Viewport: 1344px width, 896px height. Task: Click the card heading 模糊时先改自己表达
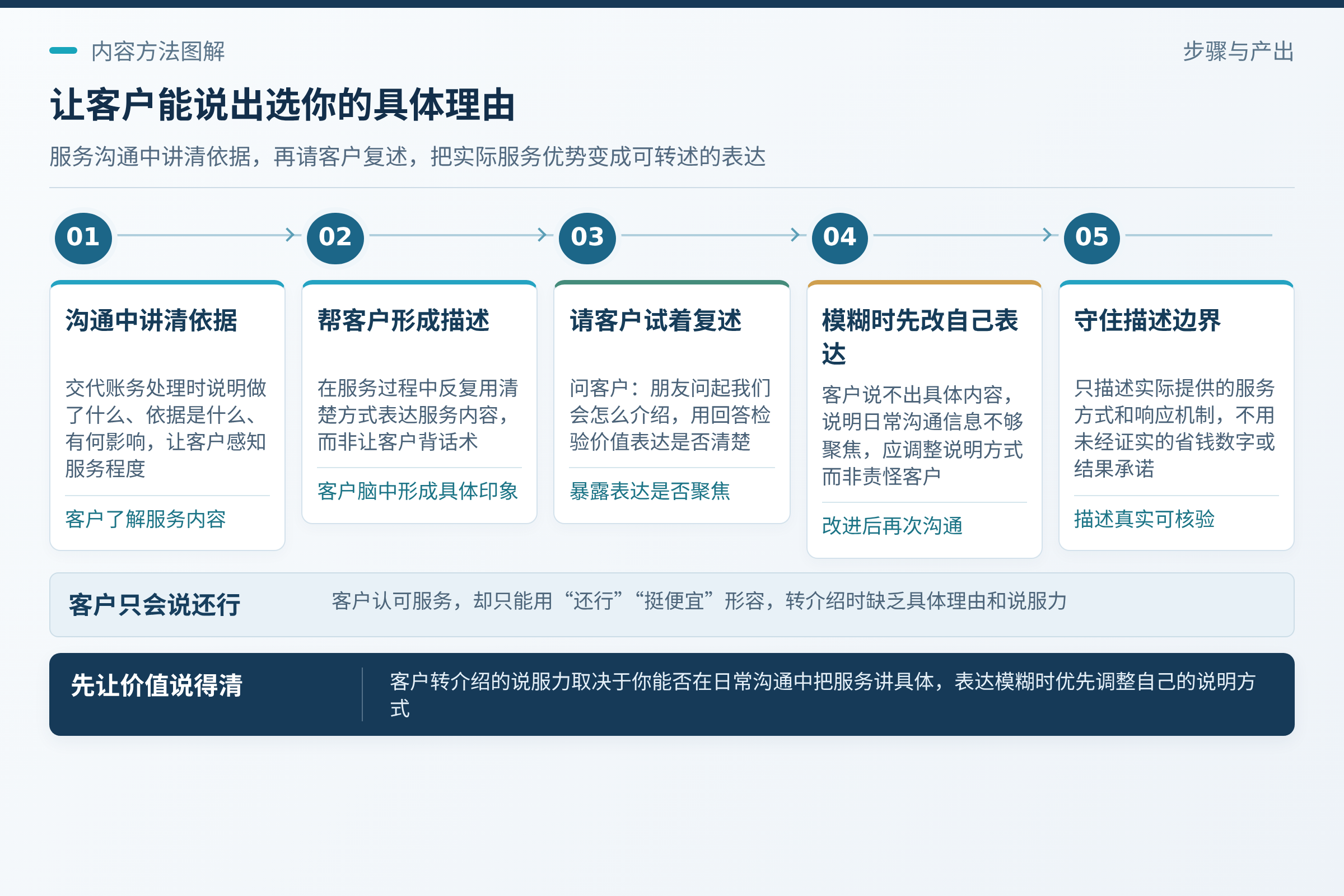coord(920,337)
